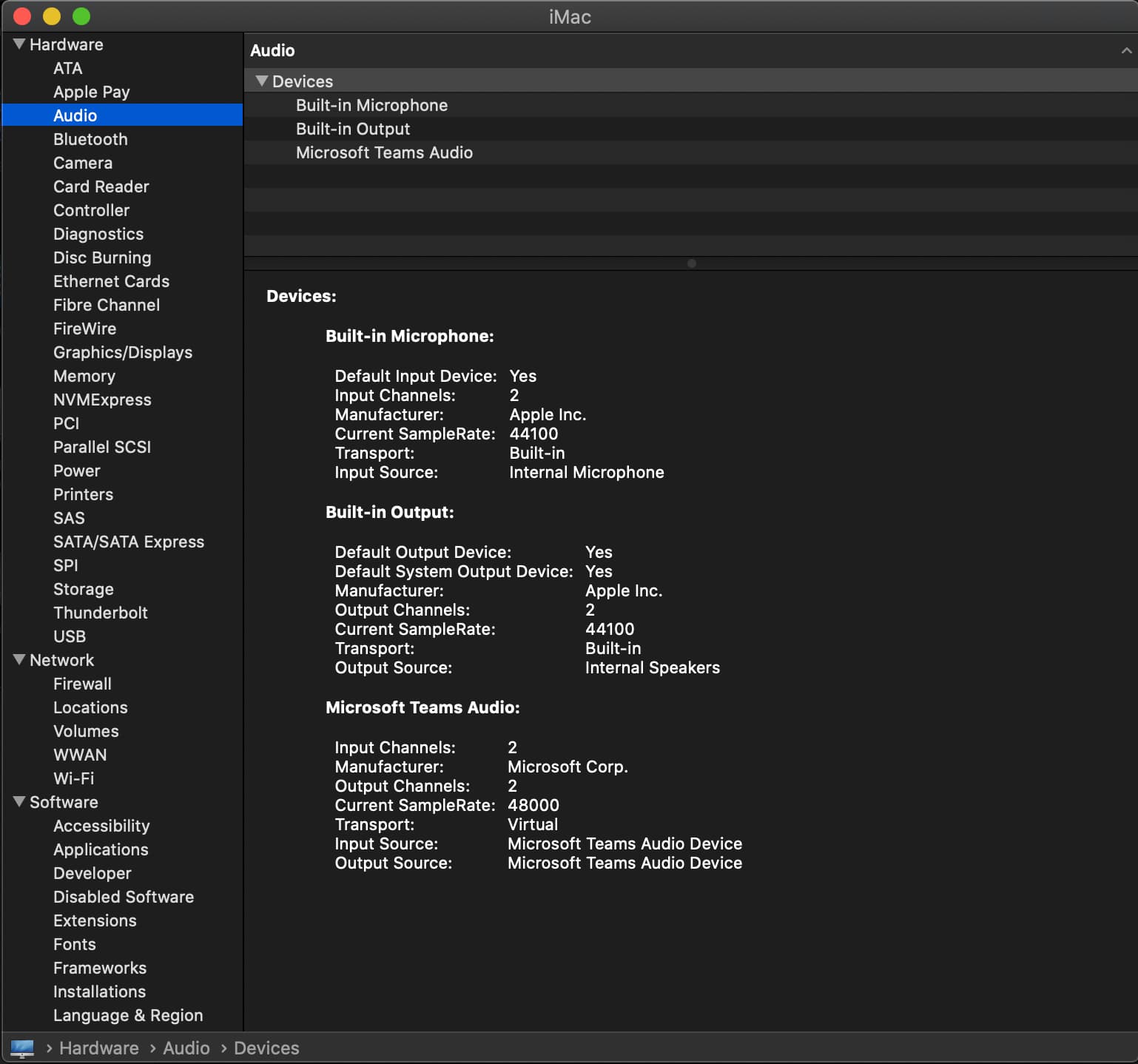Open Applications under Software

101,849
